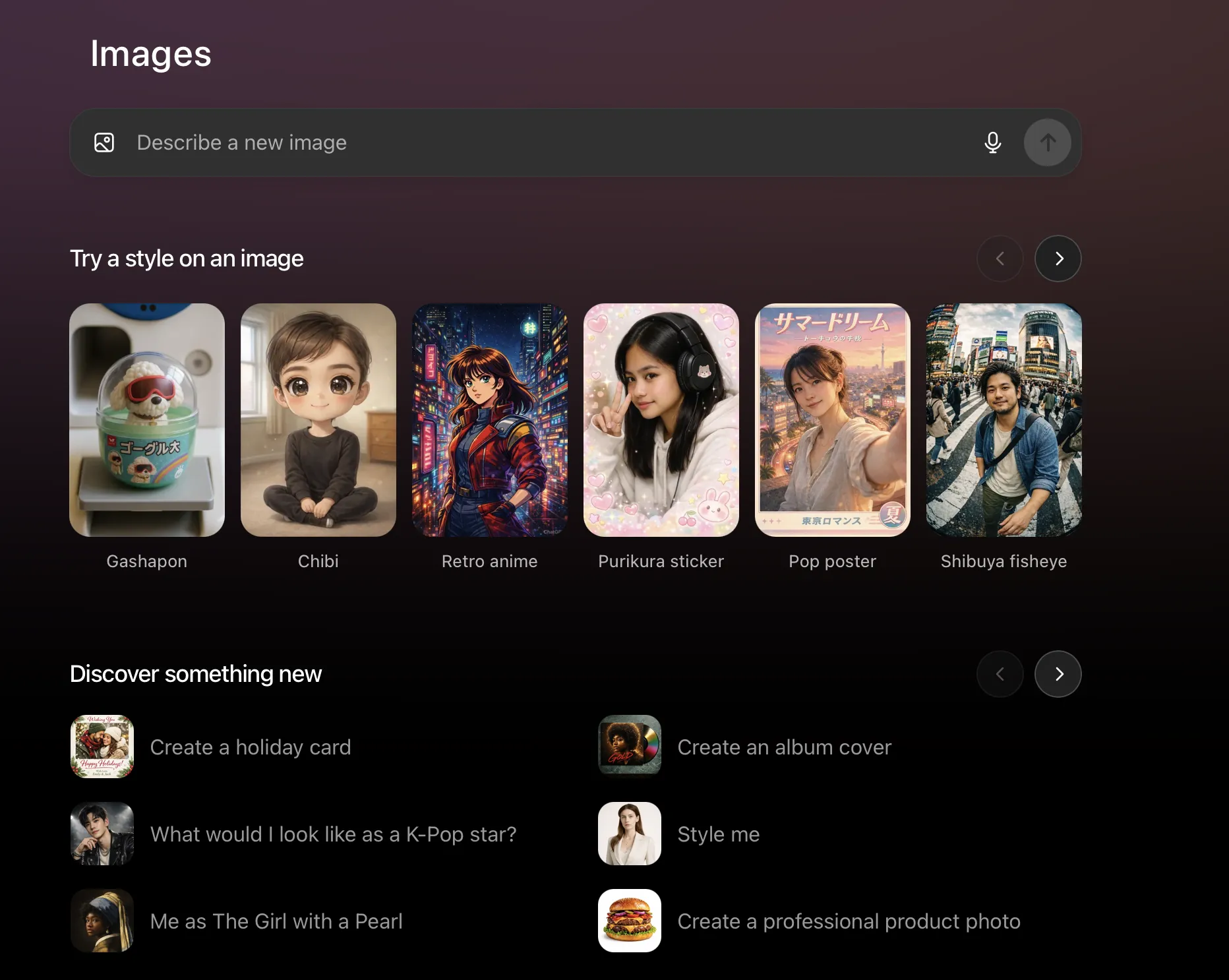
Task: Click the holiday card icon next to its suggestion
Action: coord(102,747)
